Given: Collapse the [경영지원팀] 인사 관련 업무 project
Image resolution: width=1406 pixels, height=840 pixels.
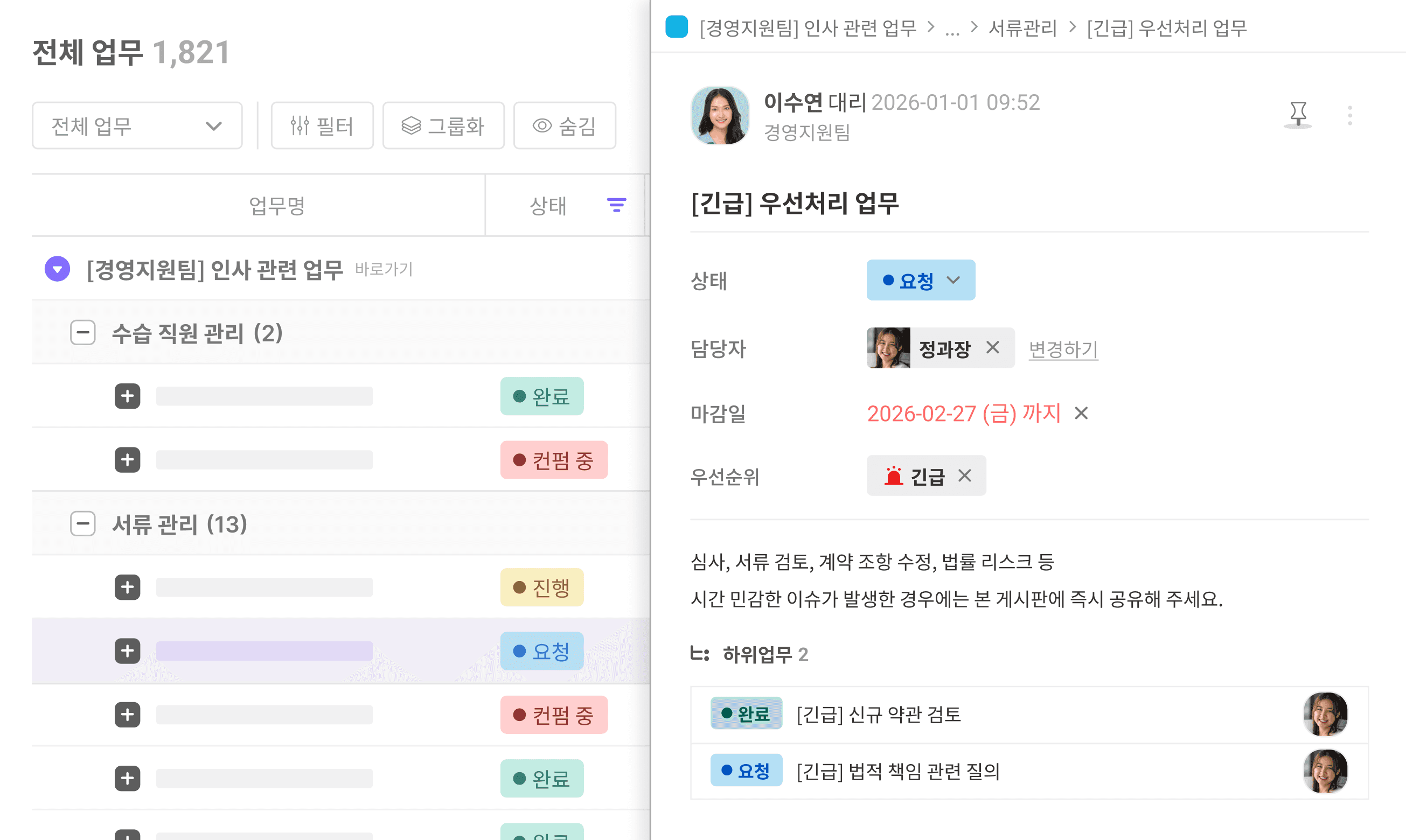Looking at the screenshot, I should (57, 269).
